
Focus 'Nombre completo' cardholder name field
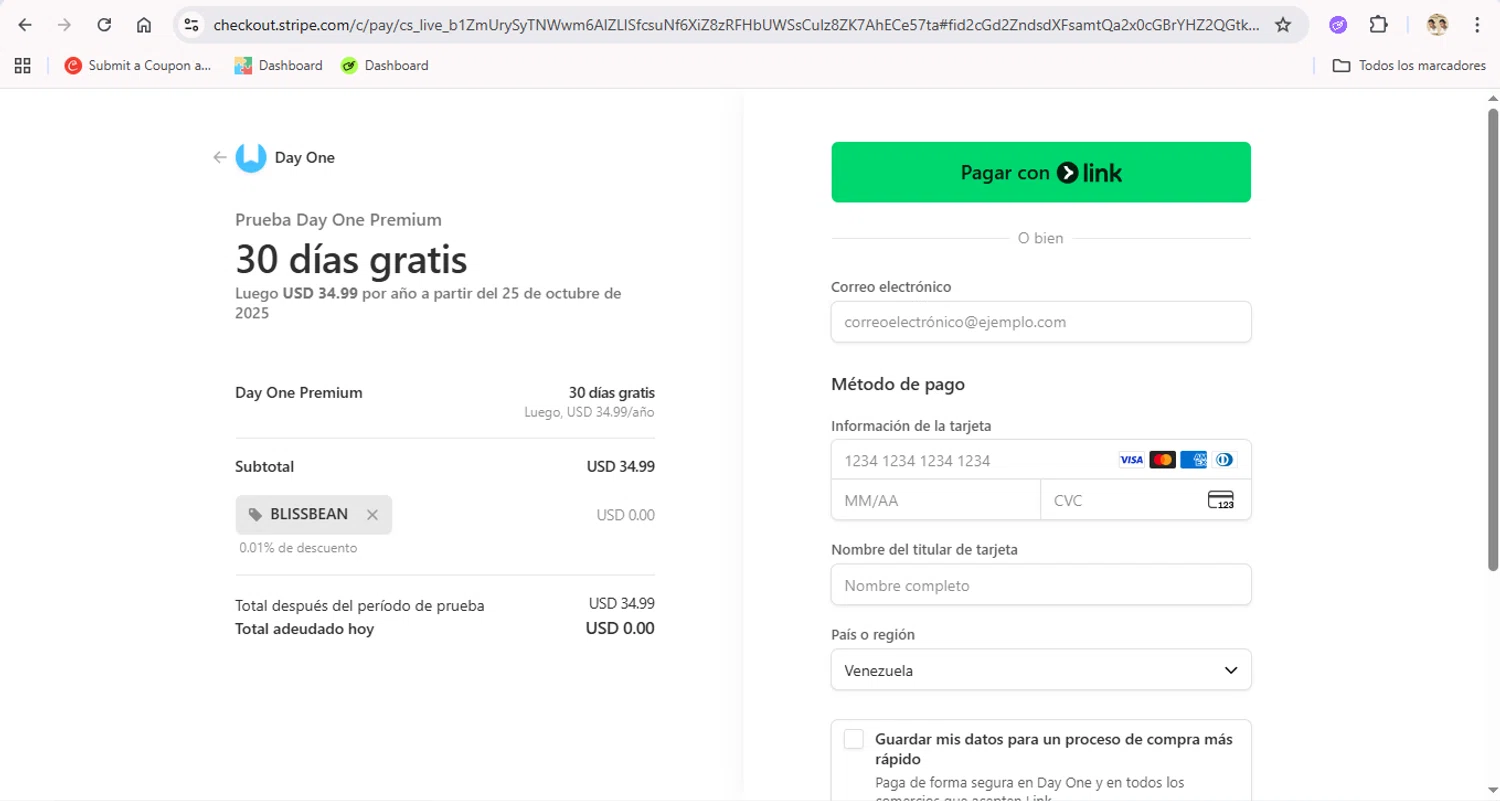point(1041,585)
